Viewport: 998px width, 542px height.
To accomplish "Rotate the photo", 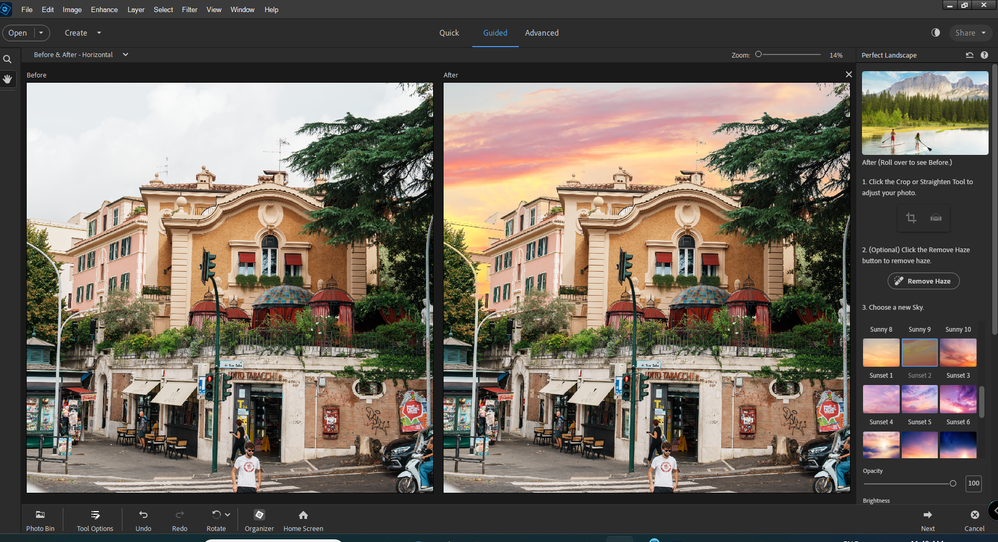I will pos(216,520).
